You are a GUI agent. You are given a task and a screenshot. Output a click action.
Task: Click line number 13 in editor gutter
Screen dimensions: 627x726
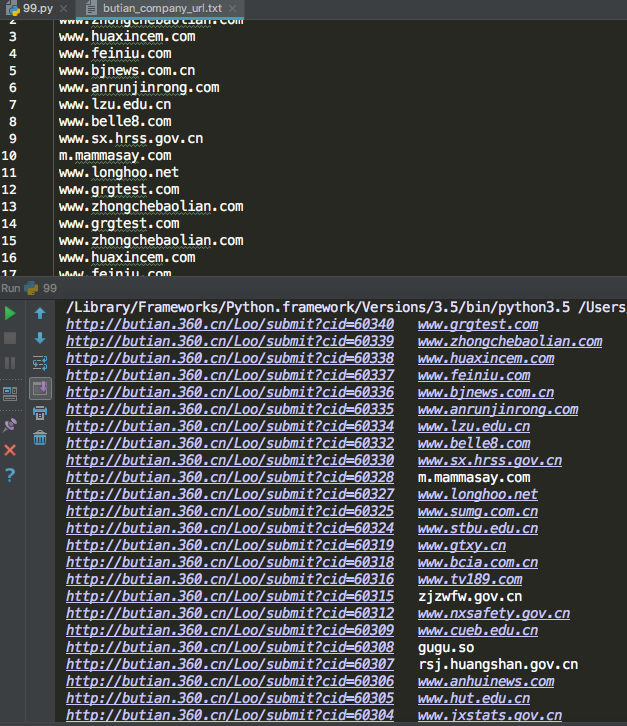tap(9, 206)
